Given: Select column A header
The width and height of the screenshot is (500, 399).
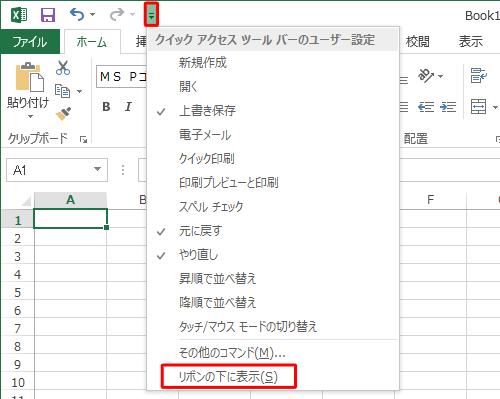Looking at the screenshot, I should [x=70, y=200].
